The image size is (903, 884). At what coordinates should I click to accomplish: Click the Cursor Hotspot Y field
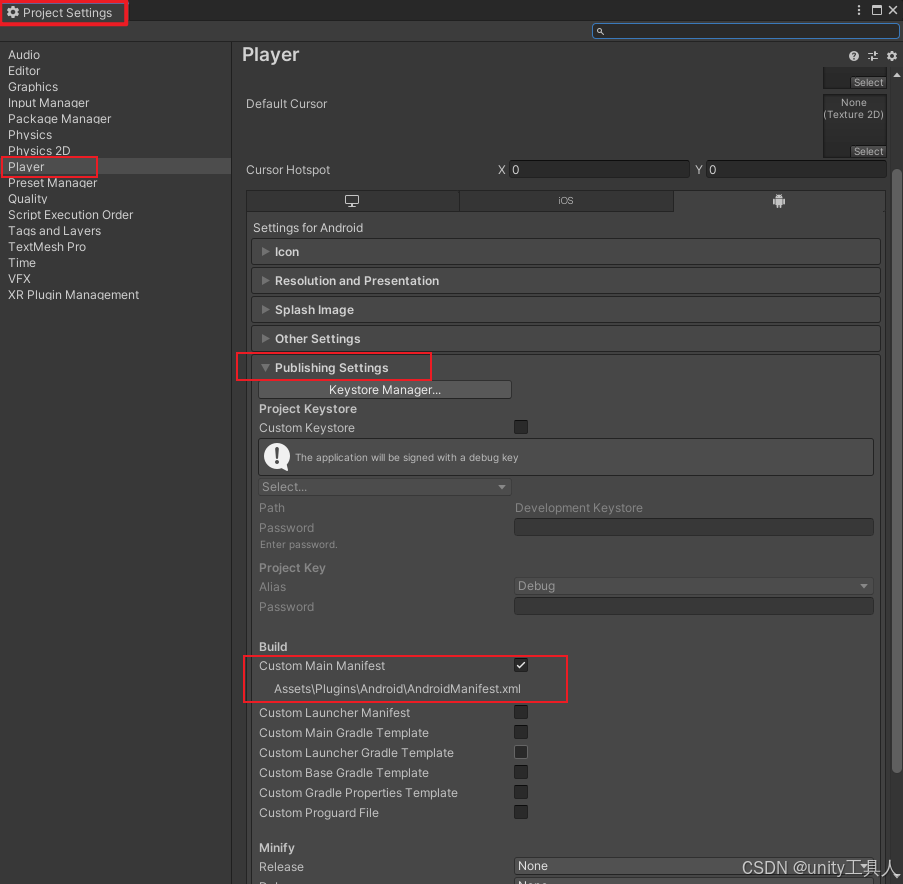[x=796, y=170]
